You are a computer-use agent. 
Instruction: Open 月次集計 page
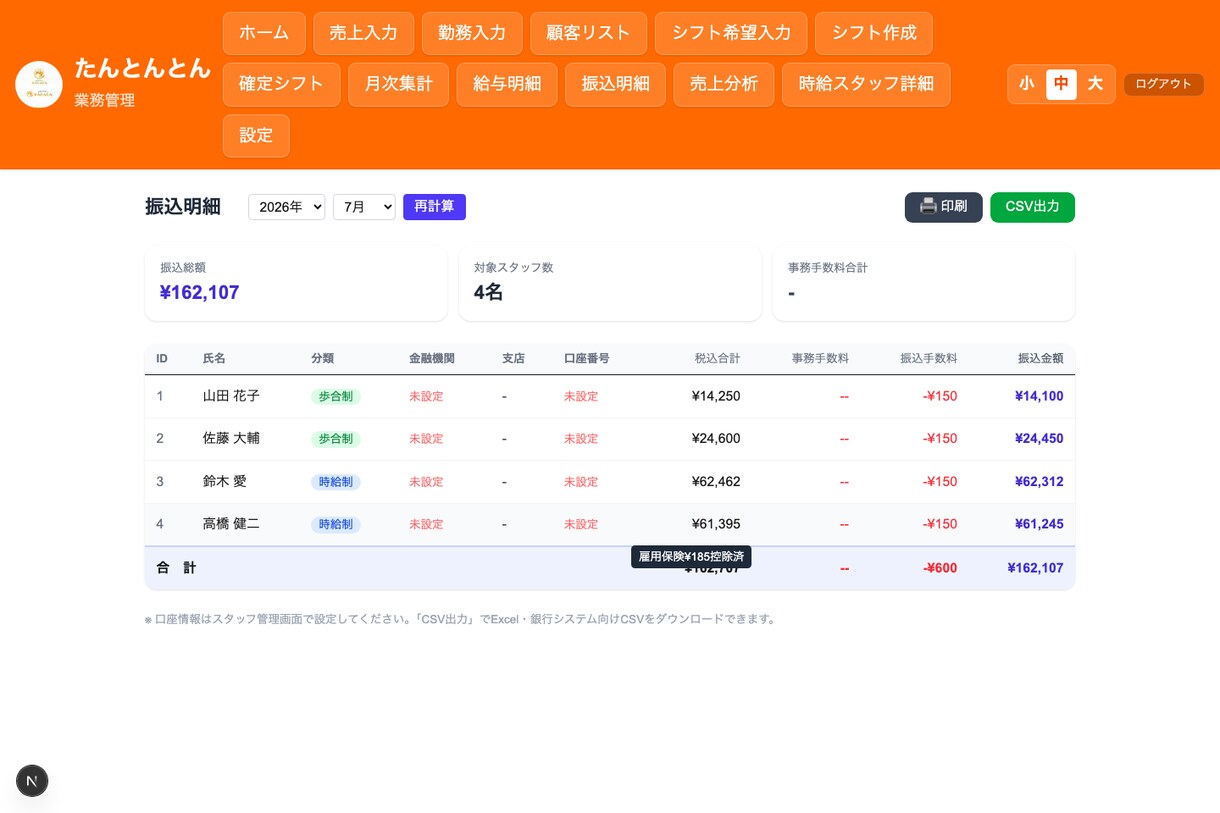[399, 84]
